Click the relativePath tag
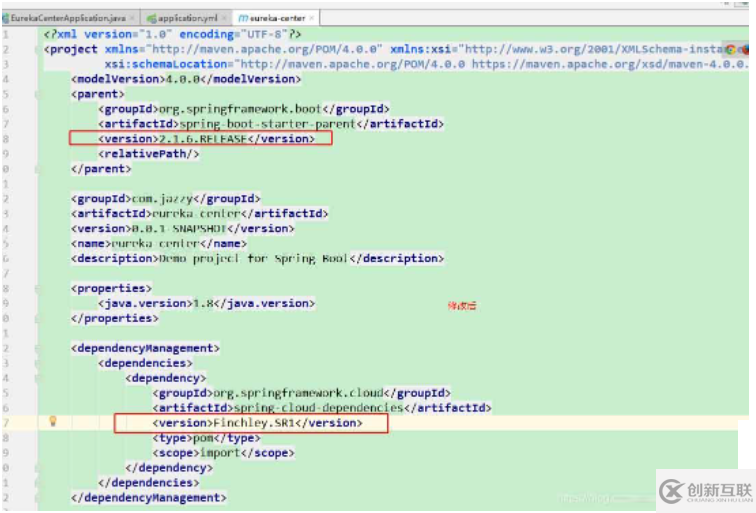The width and height of the screenshot is (756, 513). click(148, 154)
